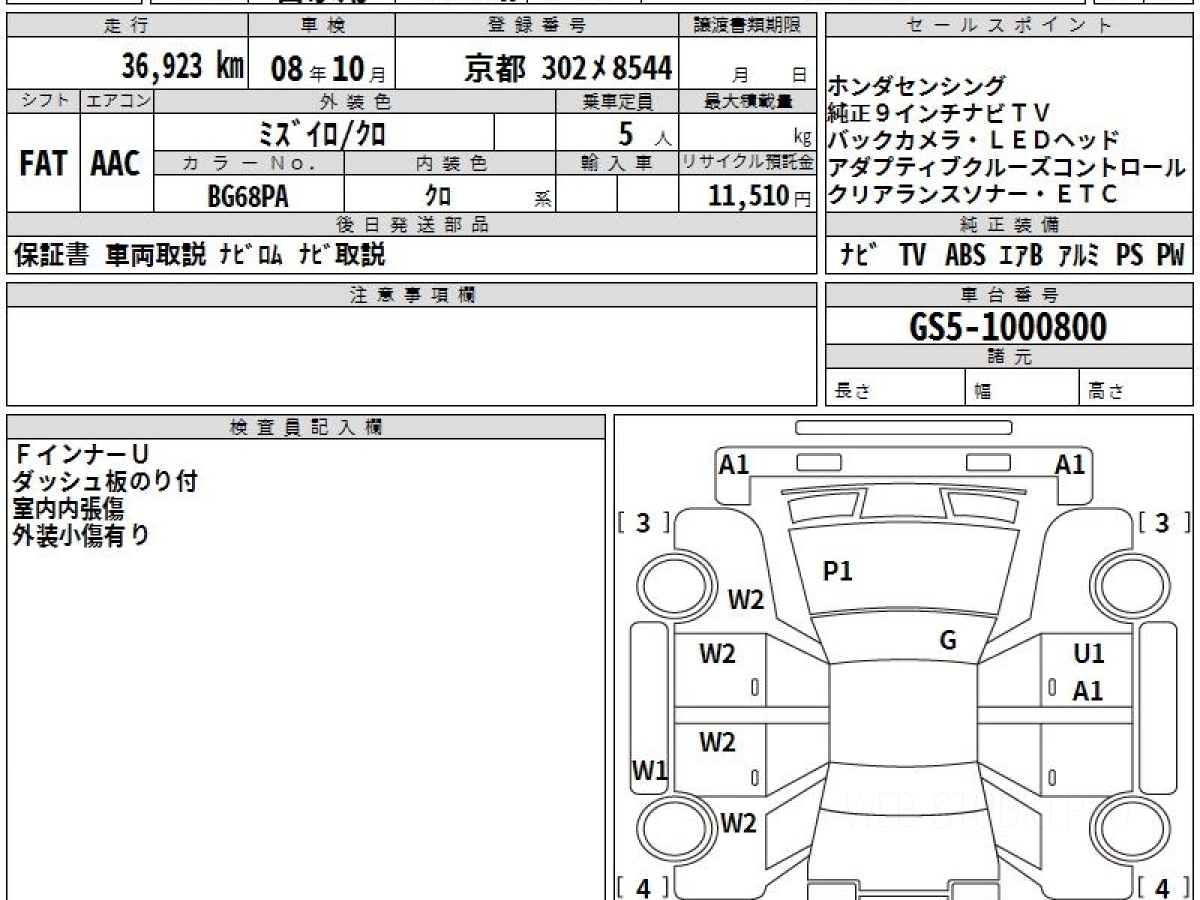This screenshot has height=900, width=1200.
Task: Click the lower-left tire circle in diagram
Action: pyautogui.click(x=670, y=827)
